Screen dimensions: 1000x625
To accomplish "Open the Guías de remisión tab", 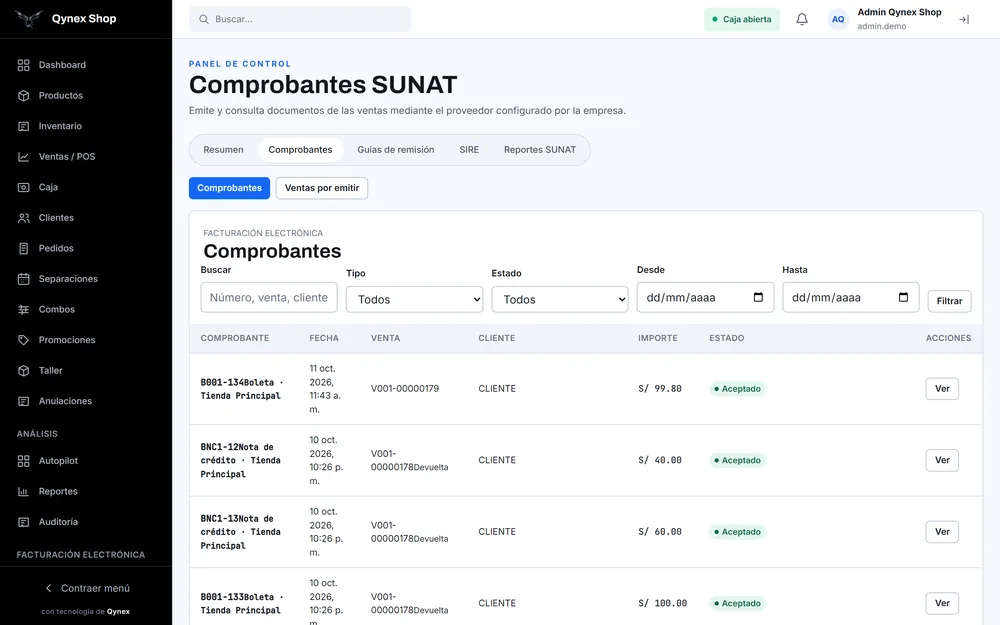I will (x=395, y=150).
